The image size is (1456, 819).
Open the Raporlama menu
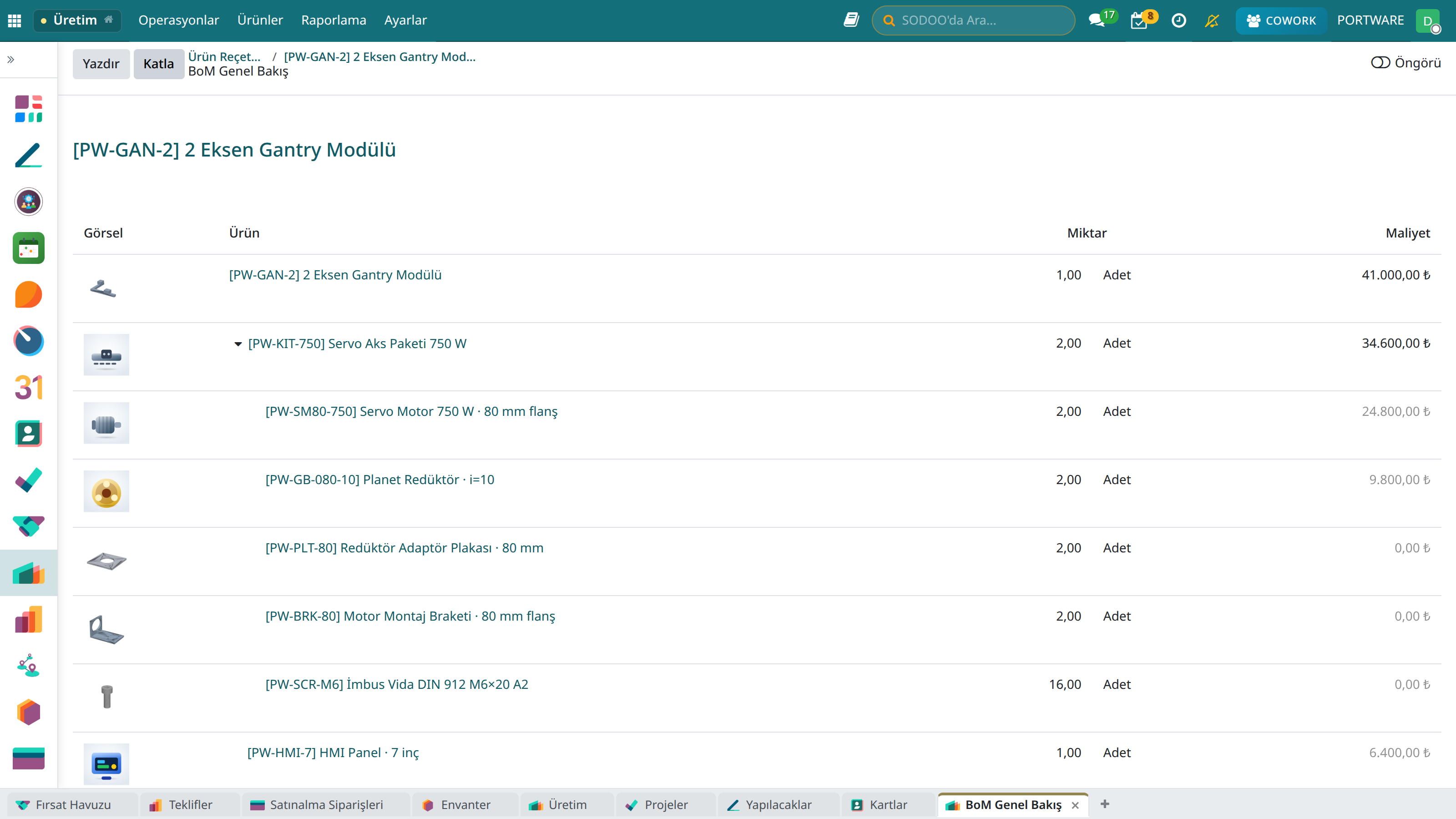tap(334, 20)
